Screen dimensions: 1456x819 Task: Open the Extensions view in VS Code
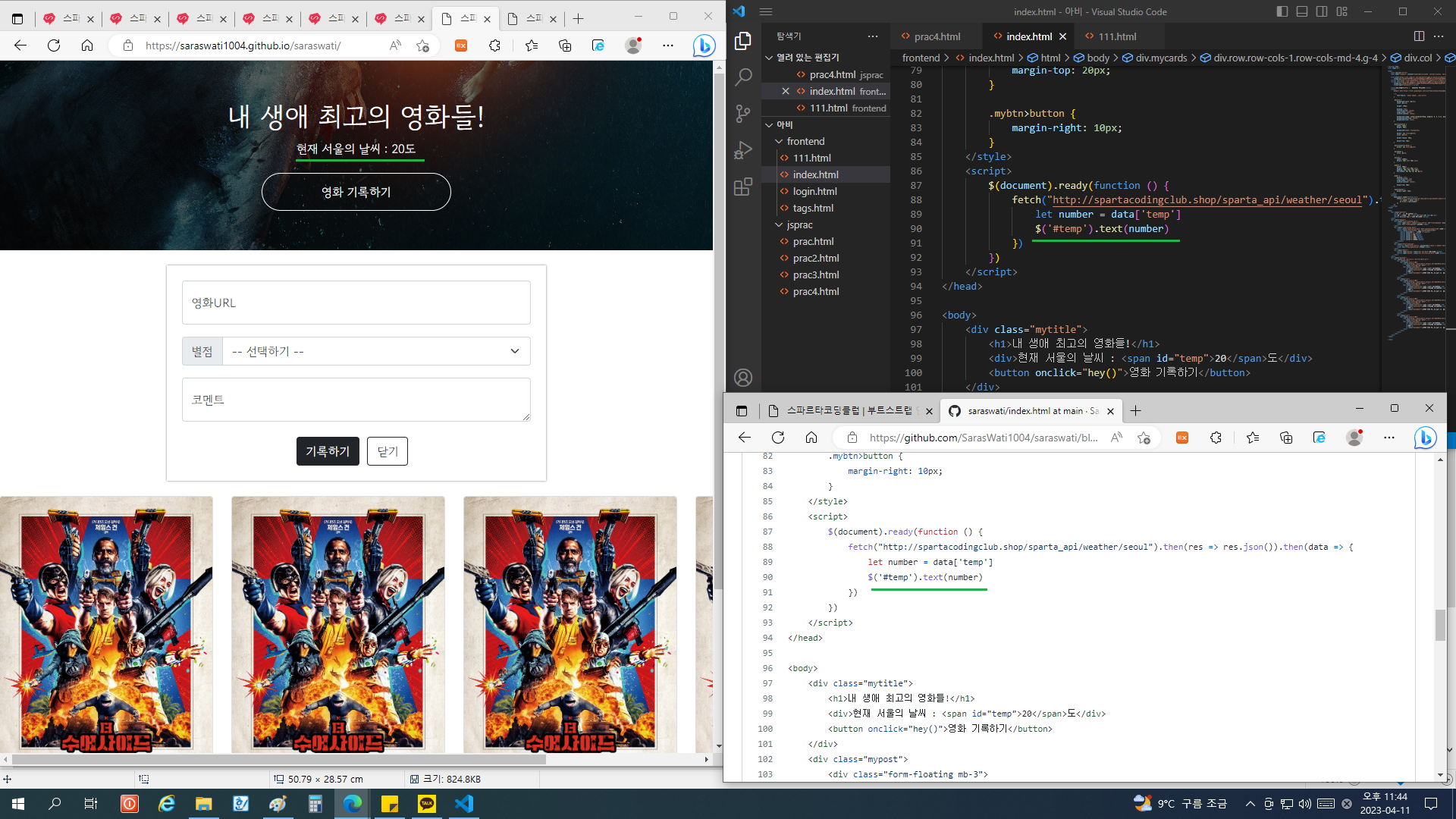pos(743,187)
